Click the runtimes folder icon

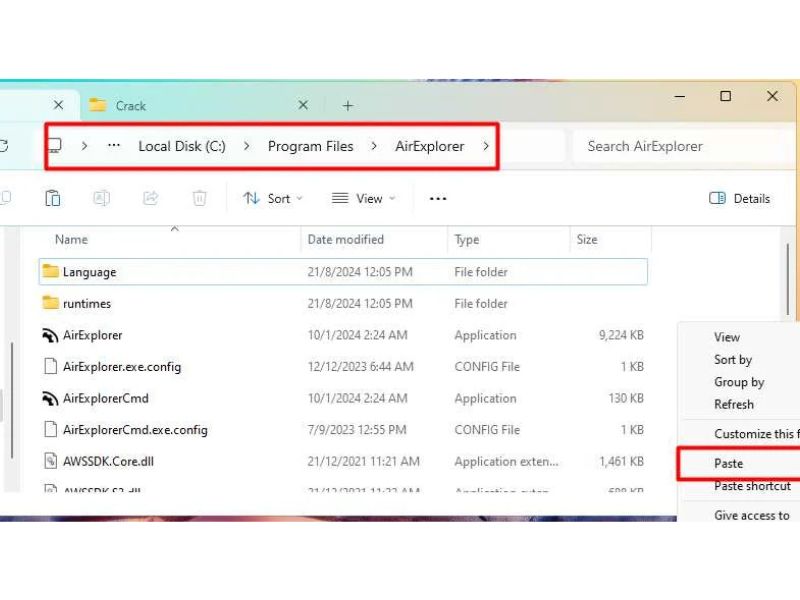tap(51, 303)
